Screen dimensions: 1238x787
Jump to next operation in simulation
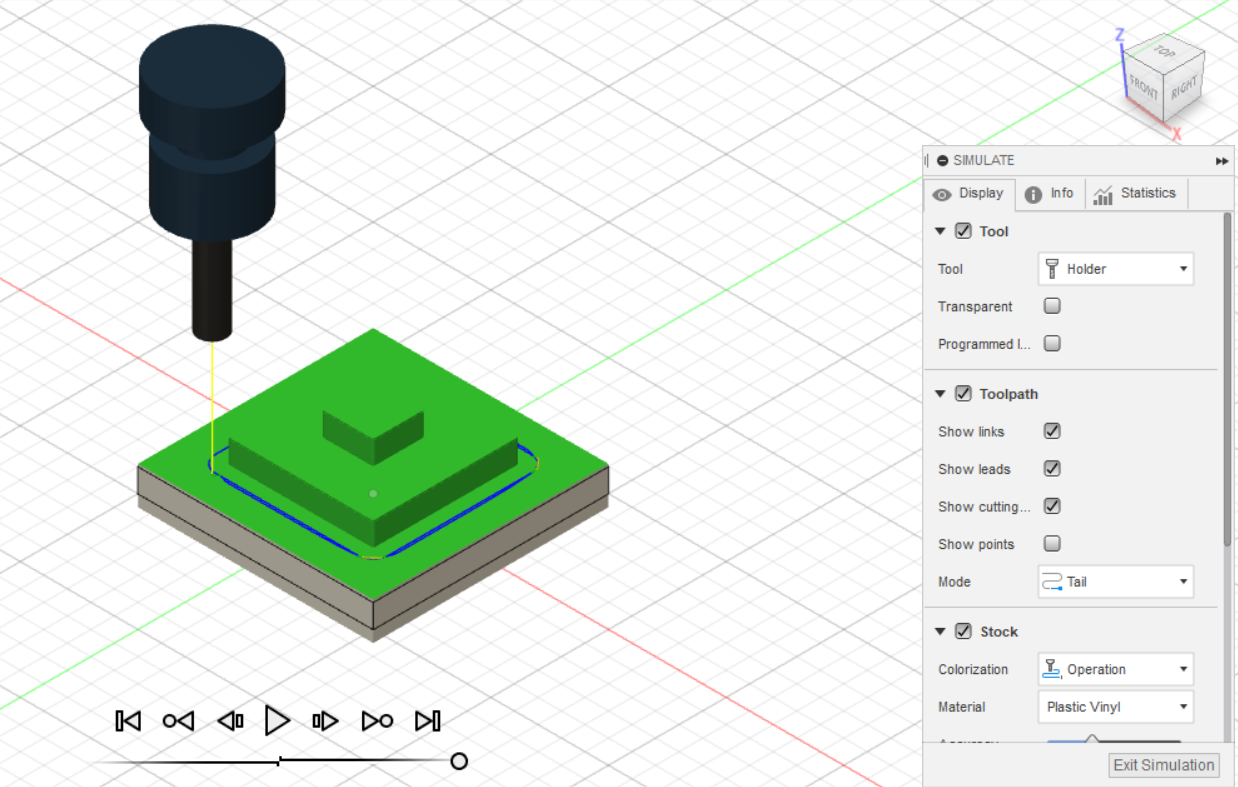click(x=377, y=721)
